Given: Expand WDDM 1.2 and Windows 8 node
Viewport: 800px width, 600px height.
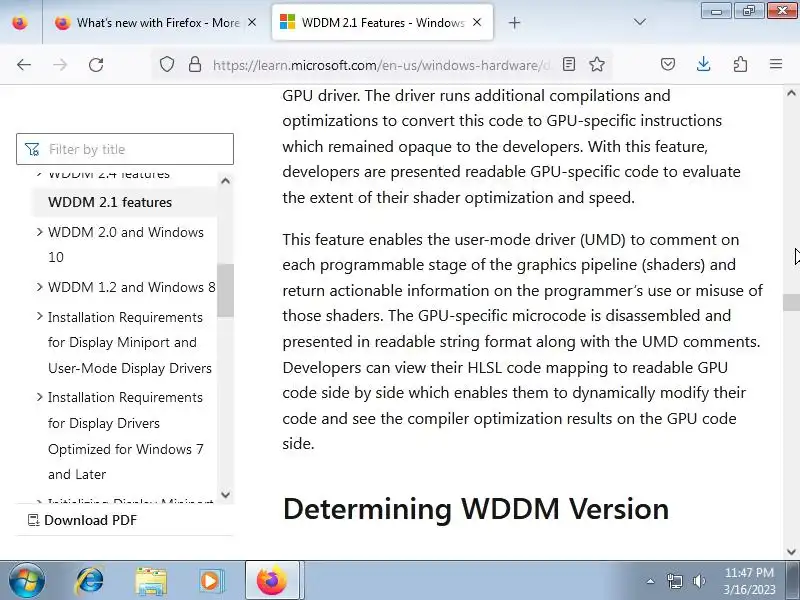Looking at the screenshot, I should click(x=39, y=287).
